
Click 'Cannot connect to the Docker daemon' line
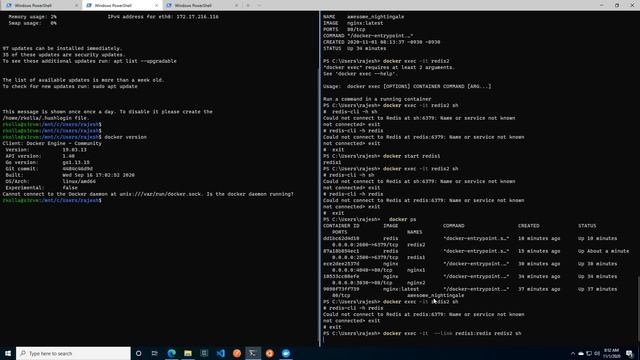(148, 194)
